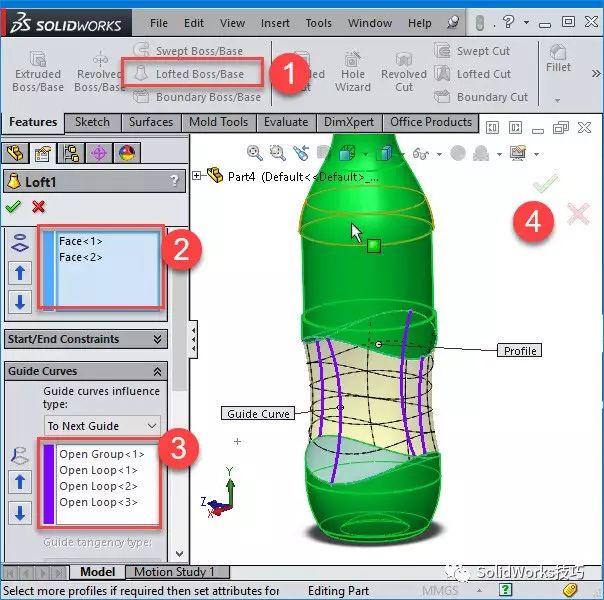Viewport: 604px width, 600px height.
Task: Open the Hole Wizard
Action: 352,72
